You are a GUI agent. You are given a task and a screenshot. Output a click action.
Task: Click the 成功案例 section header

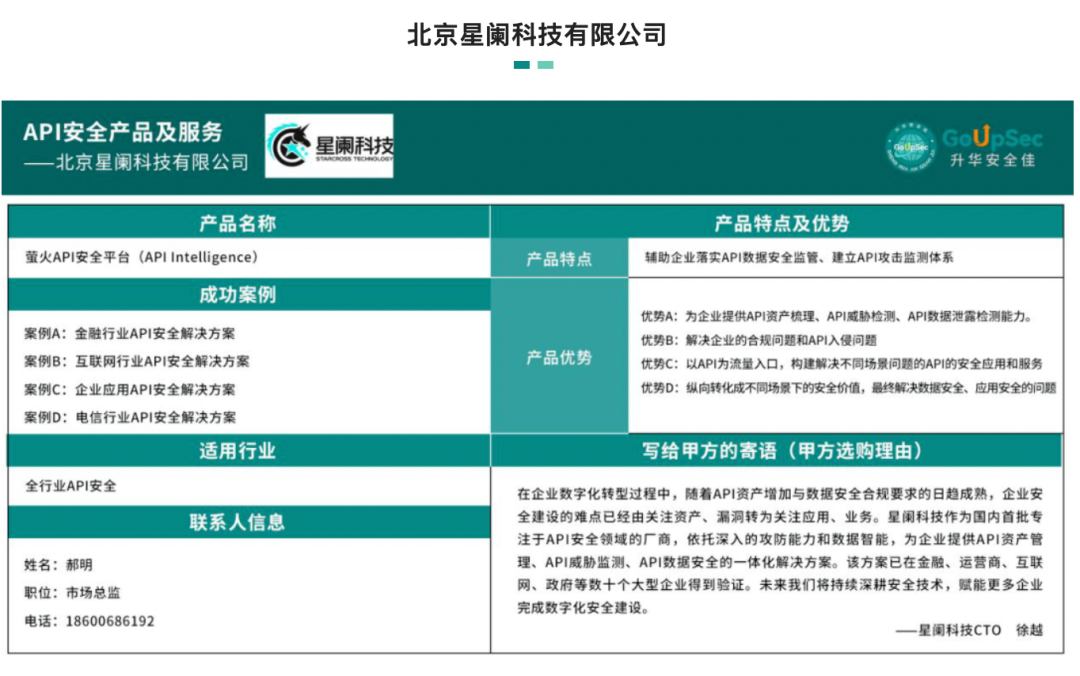pyautogui.click(x=249, y=295)
